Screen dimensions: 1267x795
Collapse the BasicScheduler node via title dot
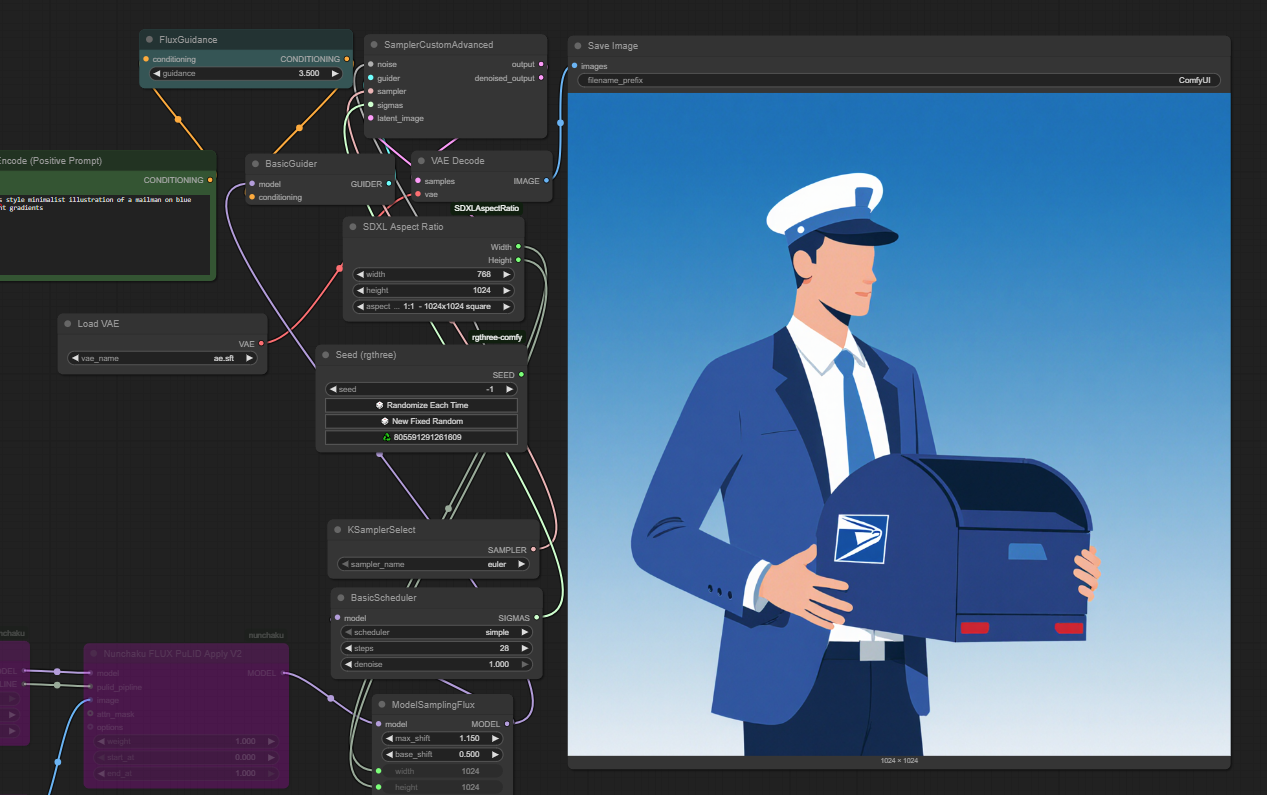point(341,598)
